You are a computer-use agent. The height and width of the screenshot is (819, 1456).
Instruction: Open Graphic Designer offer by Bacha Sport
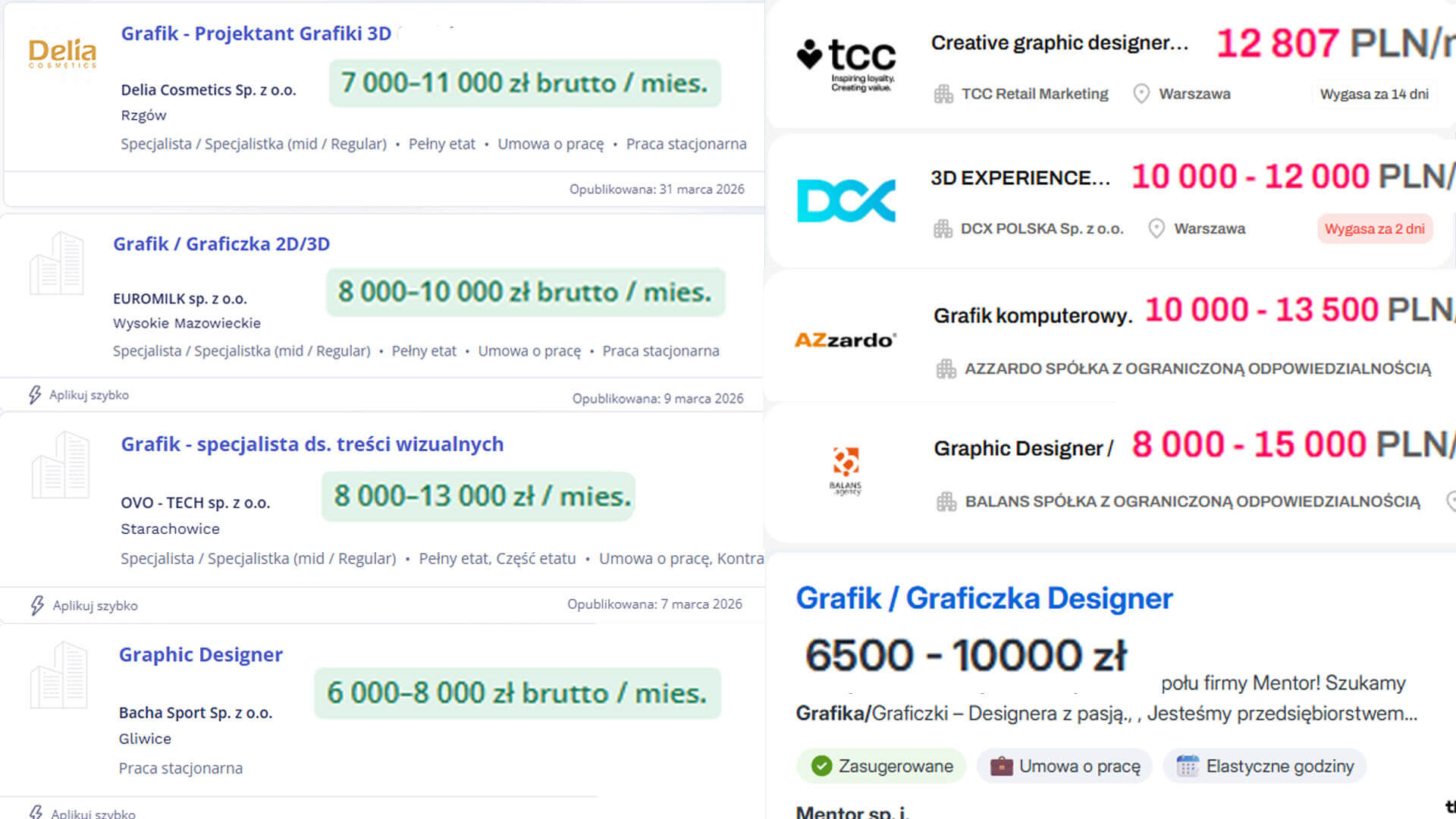click(x=201, y=654)
